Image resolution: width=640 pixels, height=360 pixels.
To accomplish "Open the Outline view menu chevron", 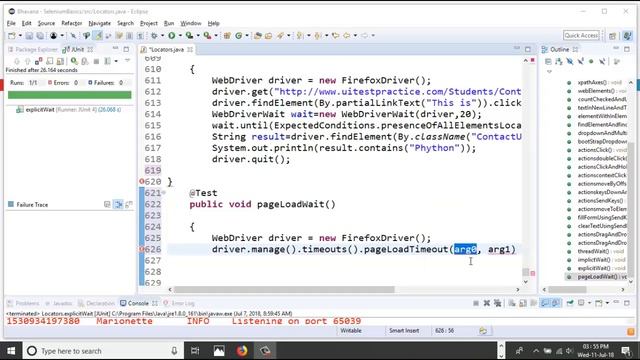I will [549, 72].
